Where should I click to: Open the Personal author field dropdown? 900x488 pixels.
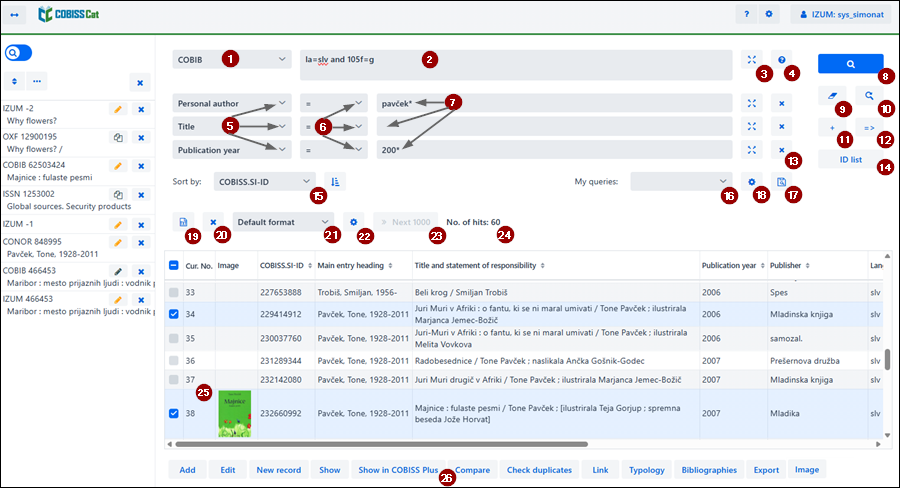click(232, 103)
